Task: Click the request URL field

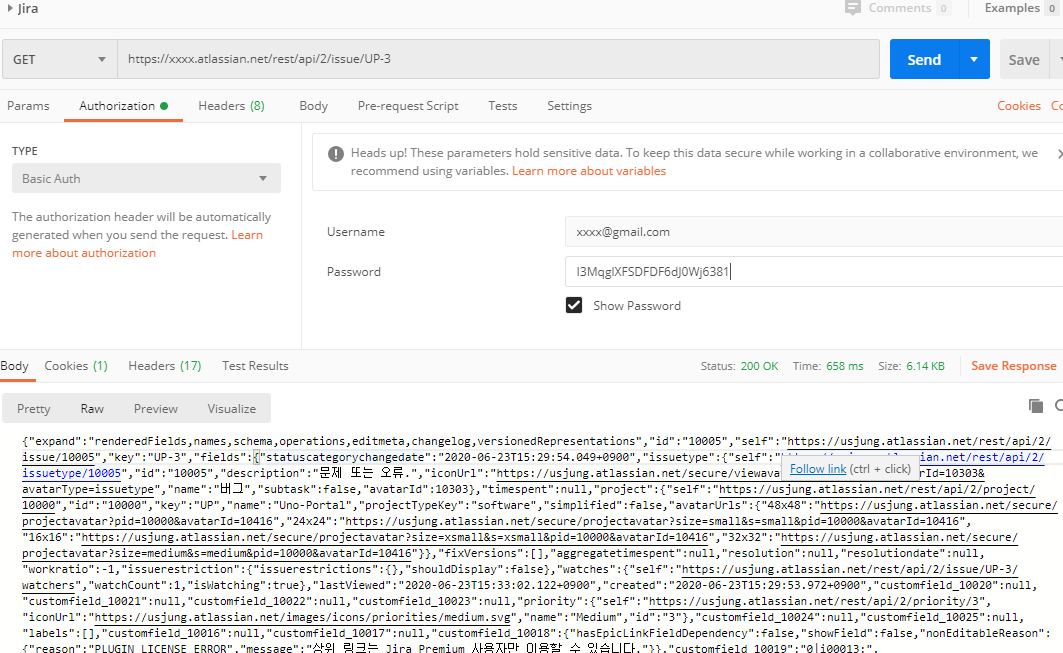Action: [498, 59]
